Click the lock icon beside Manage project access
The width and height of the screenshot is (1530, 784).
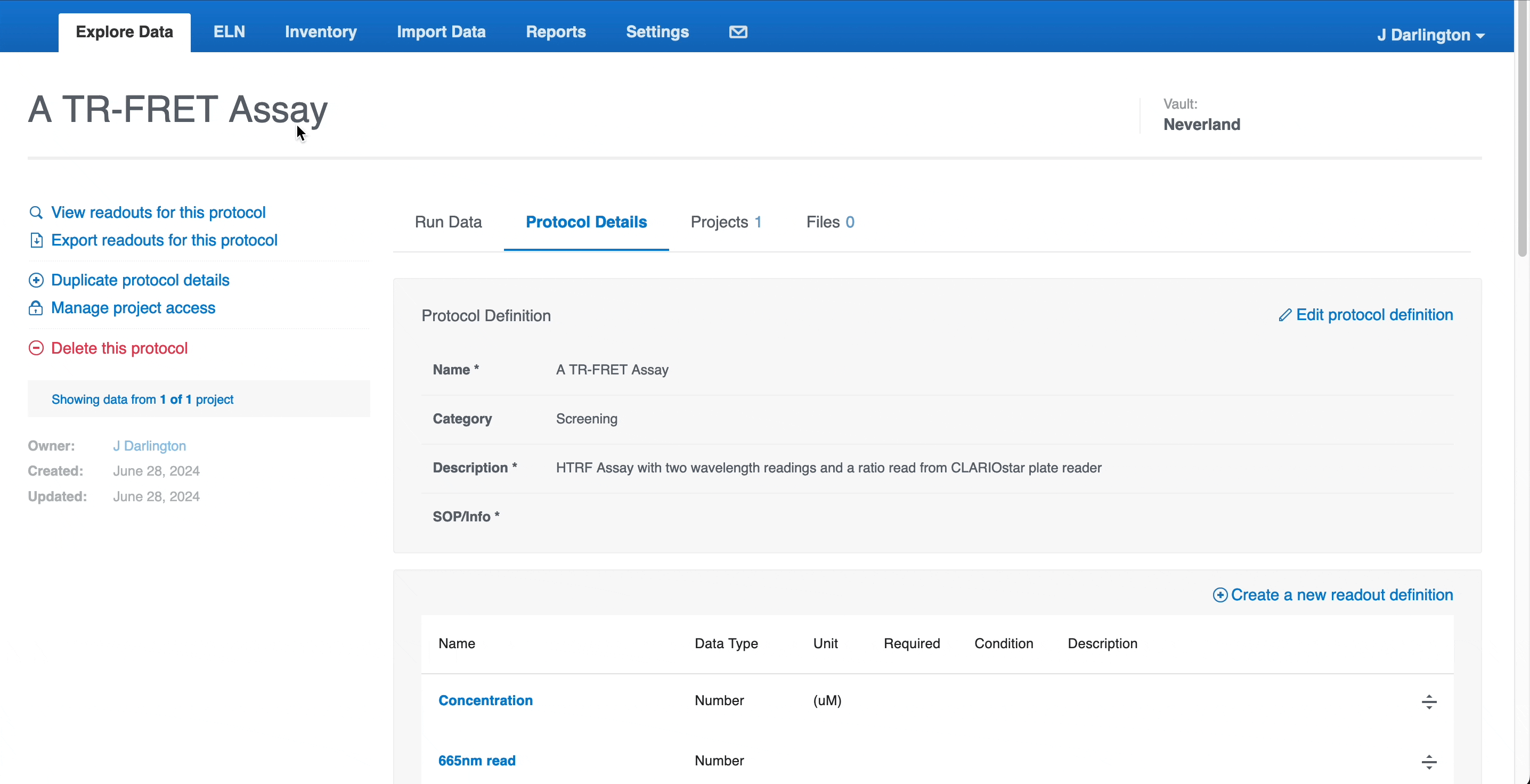coord(36,308)
